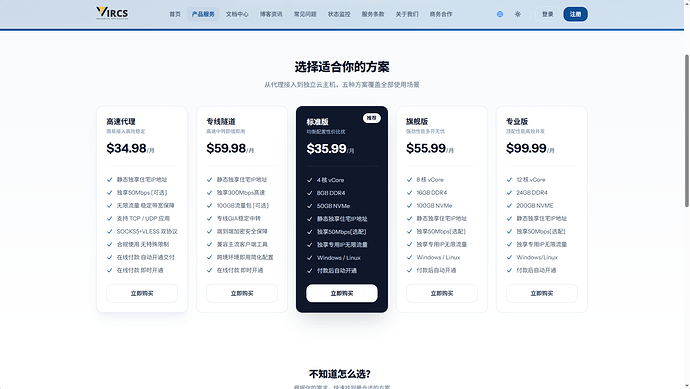Click the VIRCS logo

(x=112, y=13)
